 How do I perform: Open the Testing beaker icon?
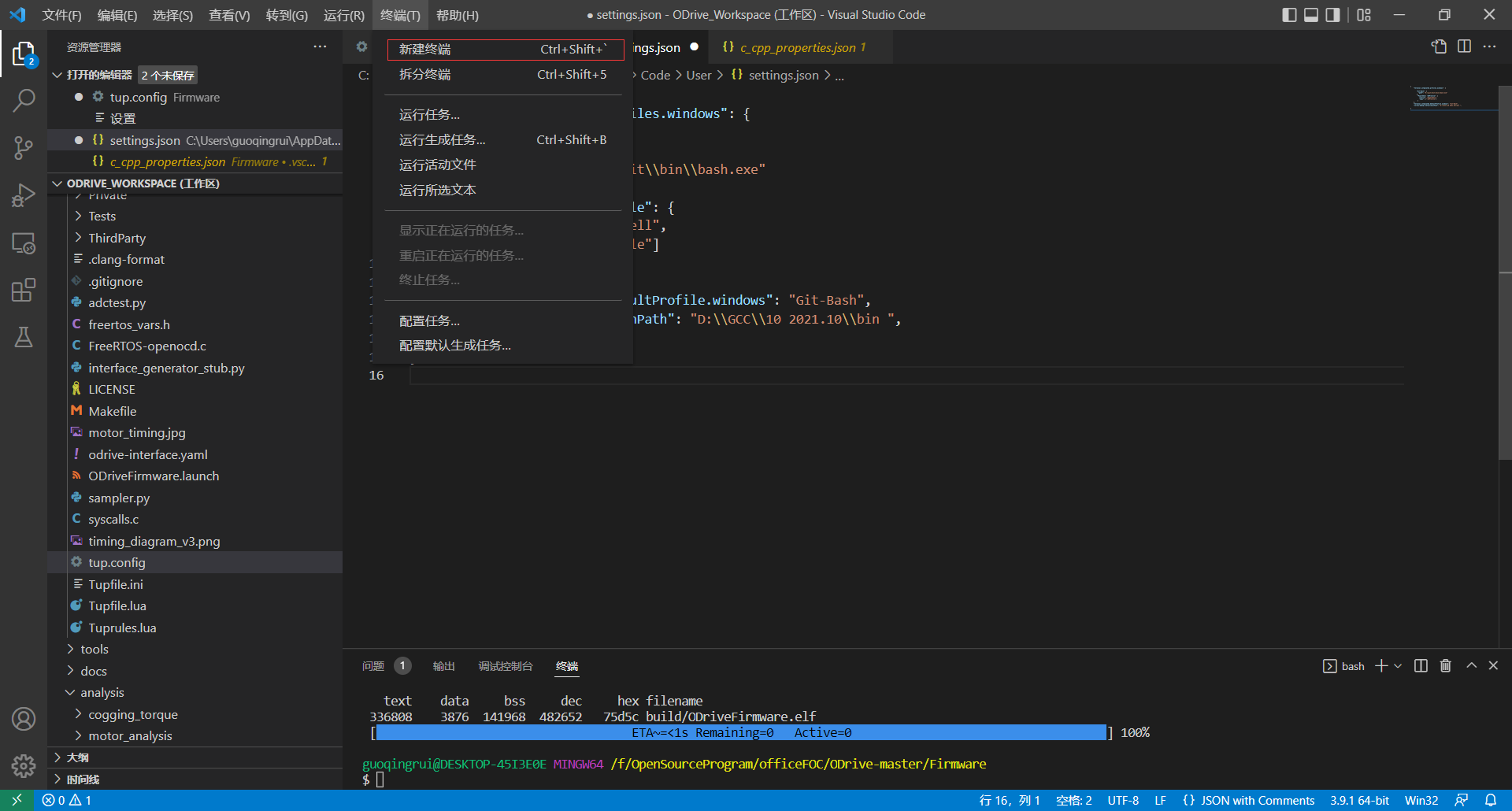[24, 337]
